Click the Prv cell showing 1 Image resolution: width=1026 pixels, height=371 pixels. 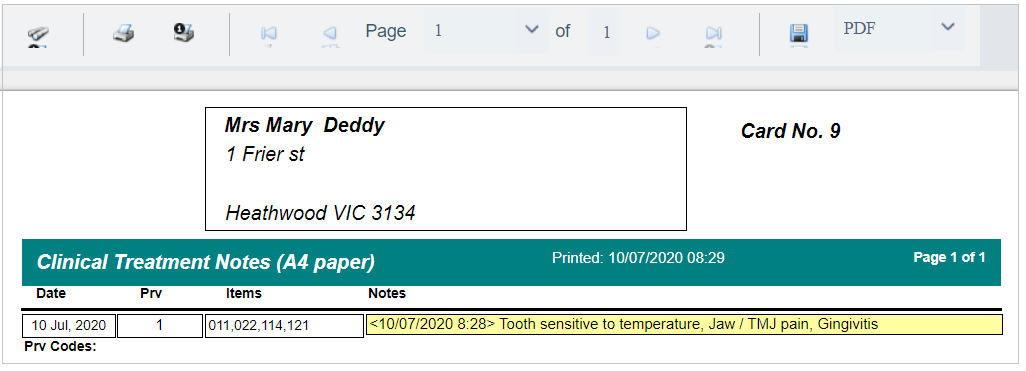[x=160, y=325]
